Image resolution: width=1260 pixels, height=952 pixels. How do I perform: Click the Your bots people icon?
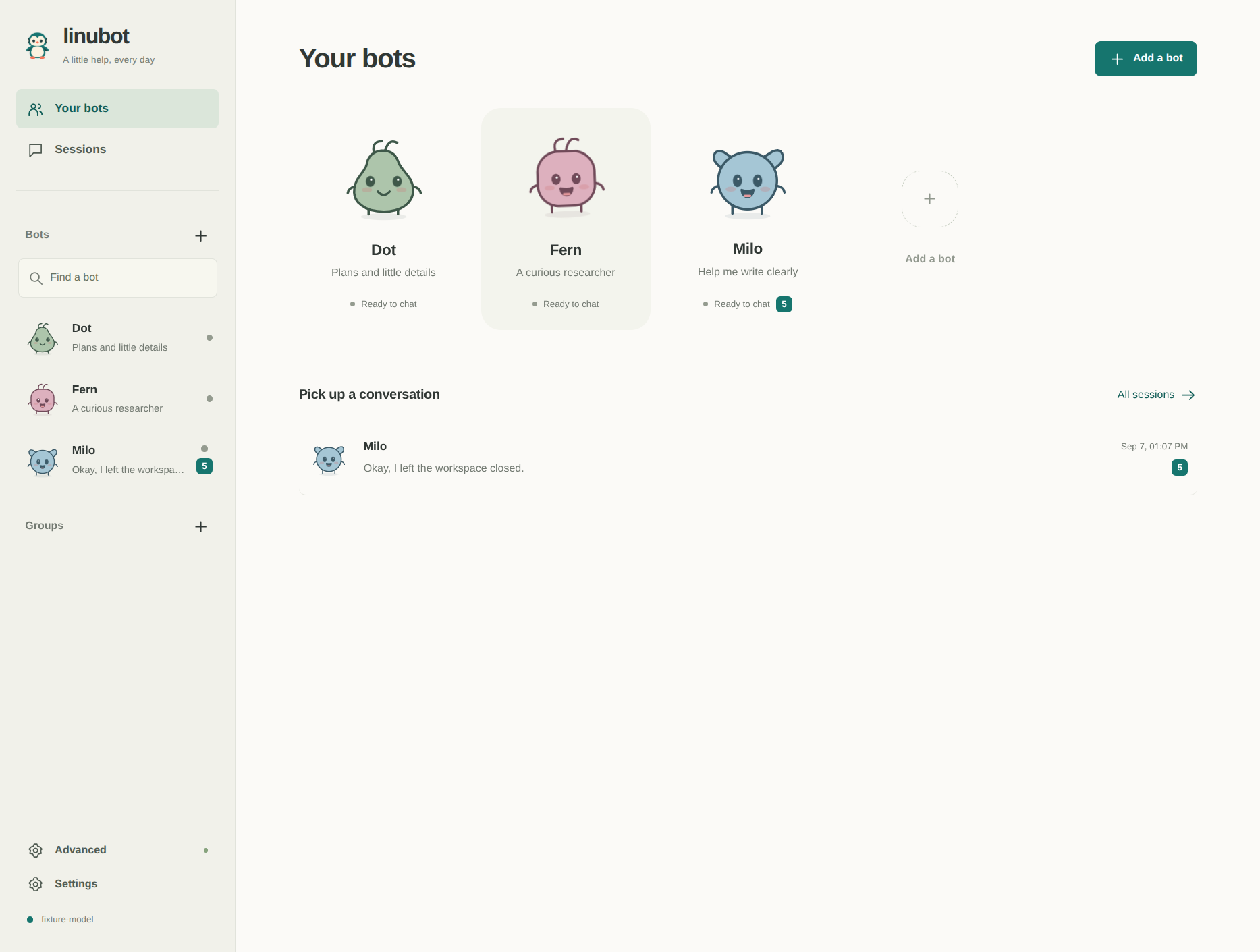pos(36,109)
